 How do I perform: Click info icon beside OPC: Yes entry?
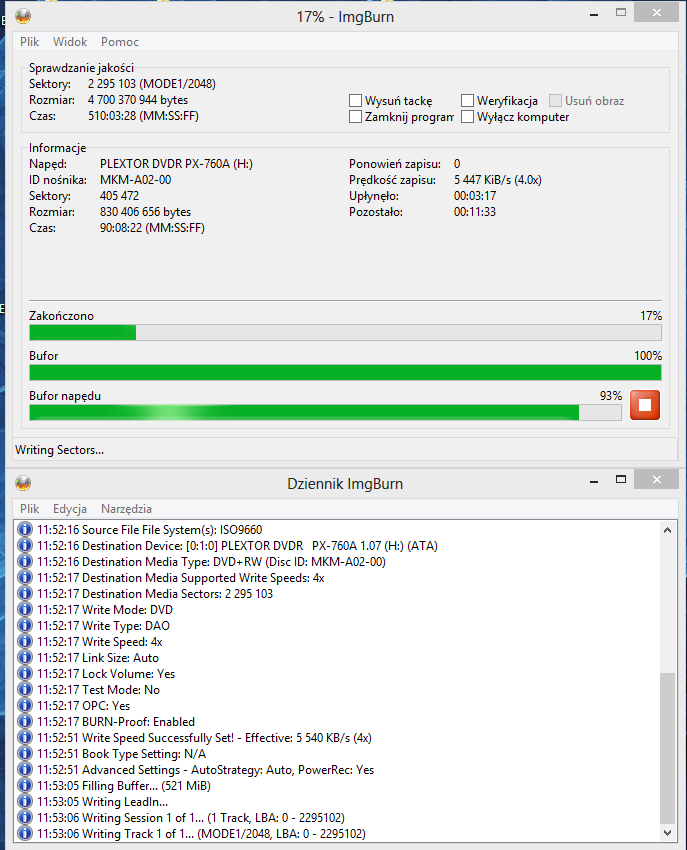coord(24,705)
